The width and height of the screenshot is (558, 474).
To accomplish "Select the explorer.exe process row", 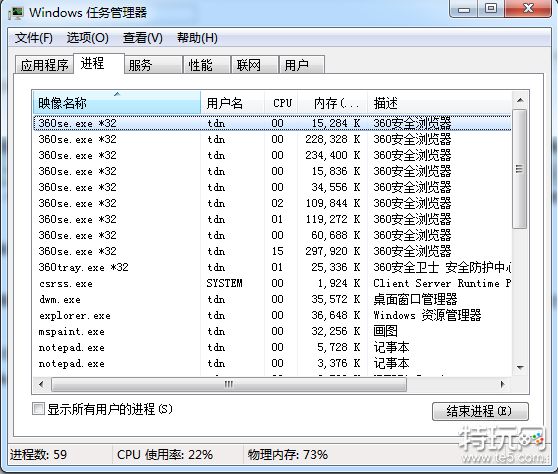I will [272, 315].
